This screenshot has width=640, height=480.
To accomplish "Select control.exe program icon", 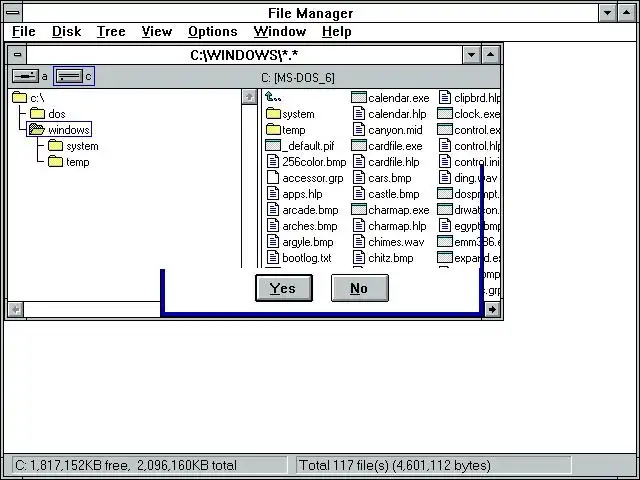I will pos(445,130).
